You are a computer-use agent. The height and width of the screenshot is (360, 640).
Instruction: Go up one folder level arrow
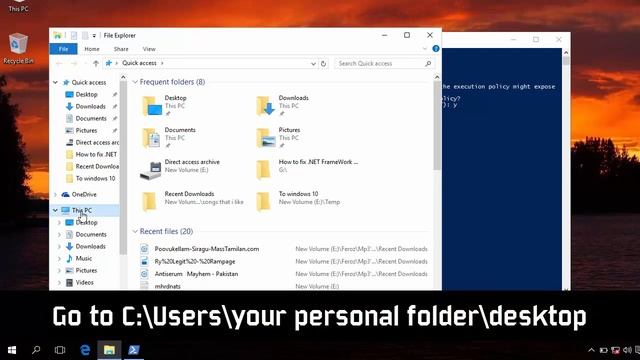click(96, 63)
